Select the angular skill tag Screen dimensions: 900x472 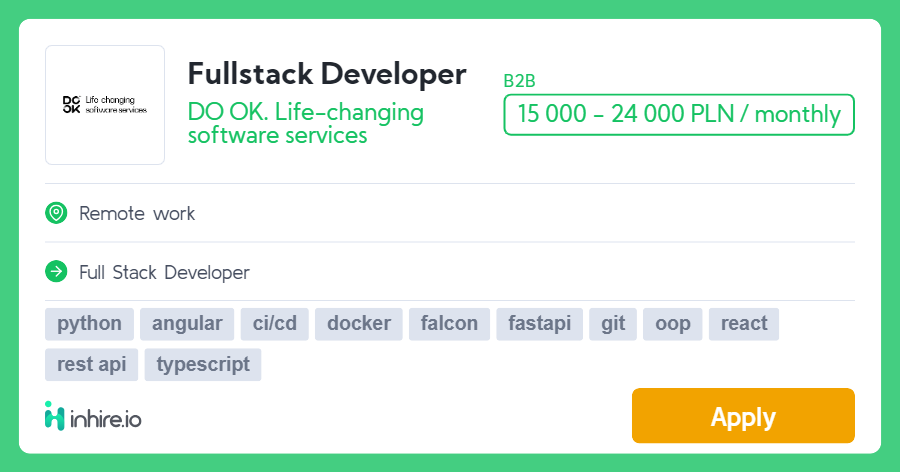click(187, 324)
